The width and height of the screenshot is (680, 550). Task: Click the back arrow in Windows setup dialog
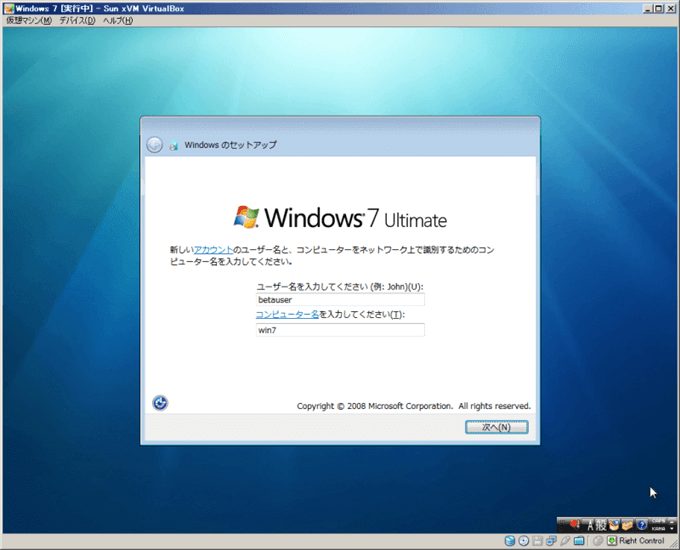pos(154,144)
